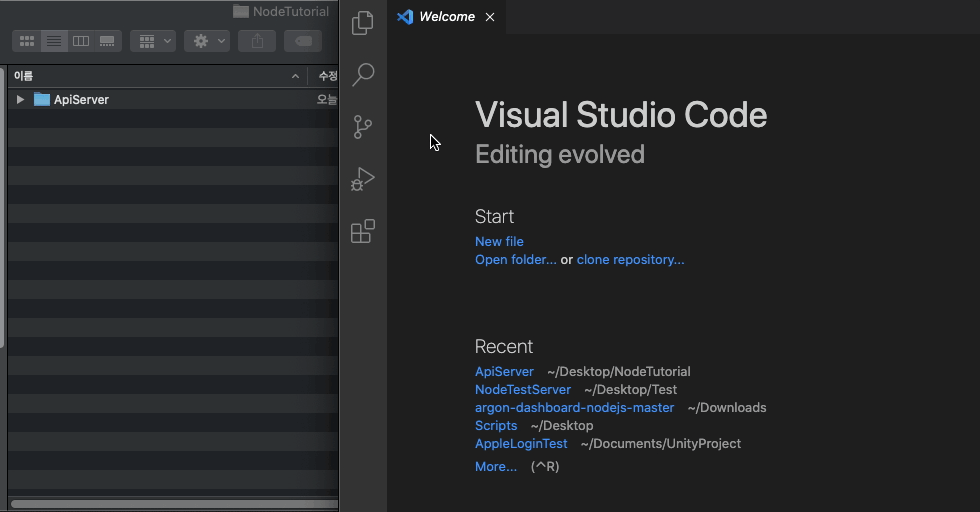Click the Editing evolved subtitle
The width and height of the screenshot is (980, 512).
tap(559, 154)
